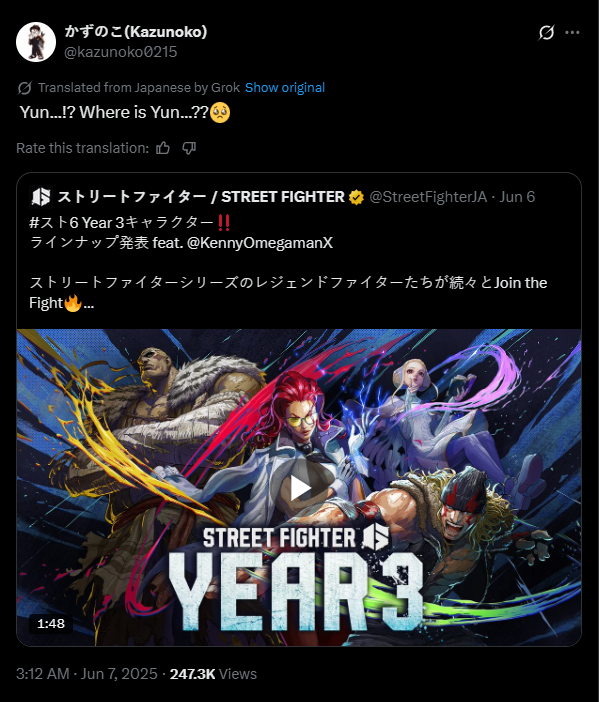Viewport: 599px width, 702px height.
Task: Click the Street Fighter logo avatar in quoted post
Action: click(x=41, y=197)
